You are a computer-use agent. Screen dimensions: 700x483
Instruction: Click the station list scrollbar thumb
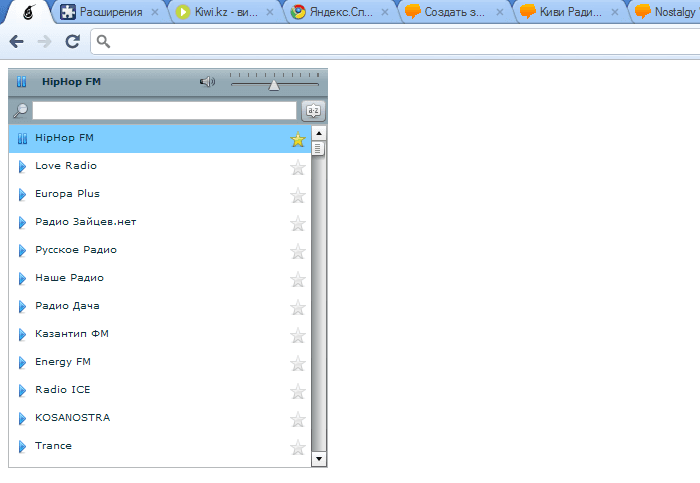tap(318, 149)
